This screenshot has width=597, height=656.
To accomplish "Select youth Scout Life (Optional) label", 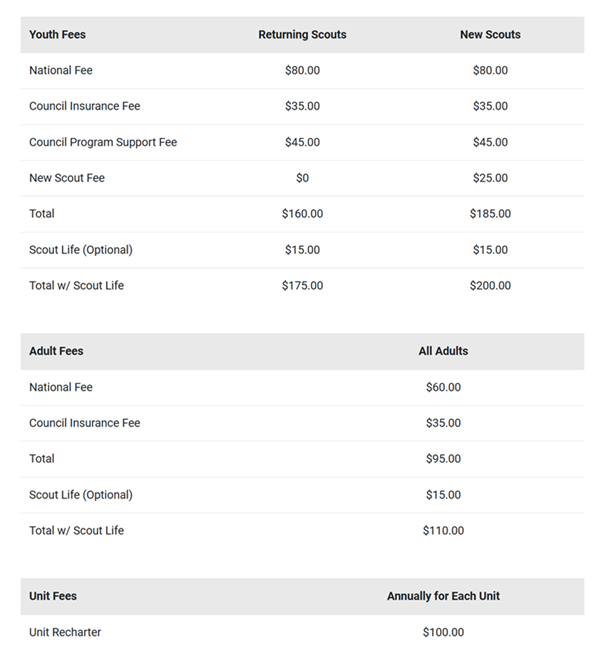I will click(x=81, y=250).
